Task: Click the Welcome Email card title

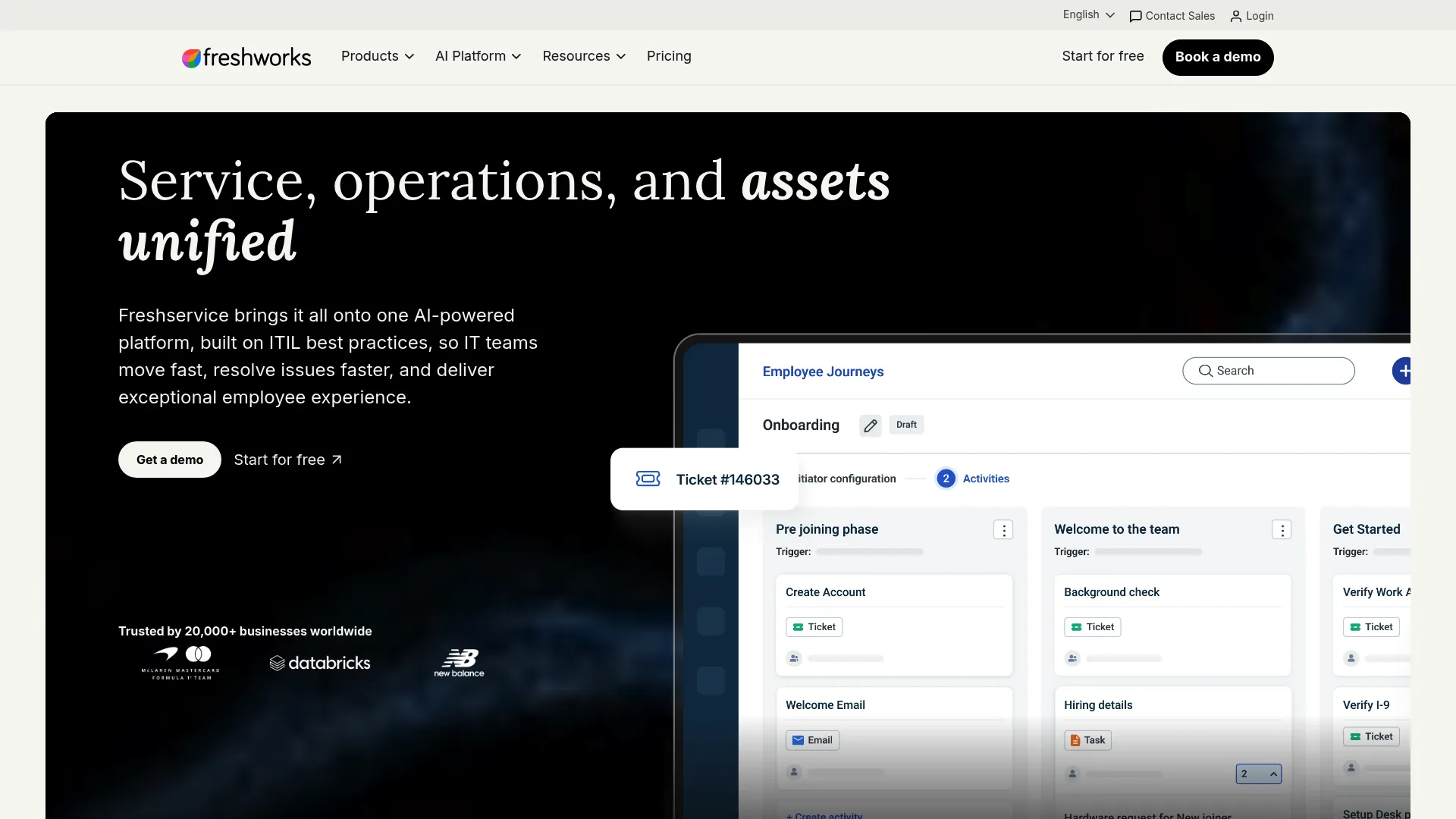Action: [x=825, y=705]
